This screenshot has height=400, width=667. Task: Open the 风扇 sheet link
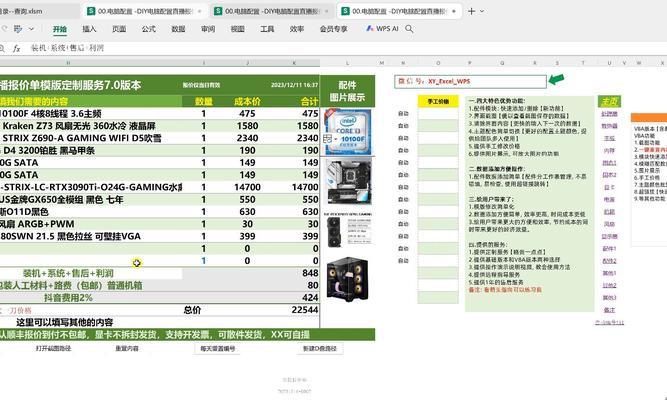[x=609, y=224]
